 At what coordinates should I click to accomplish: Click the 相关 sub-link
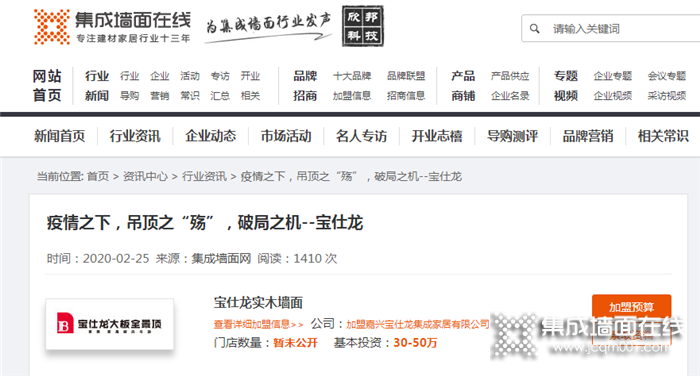tap(250, 96)
